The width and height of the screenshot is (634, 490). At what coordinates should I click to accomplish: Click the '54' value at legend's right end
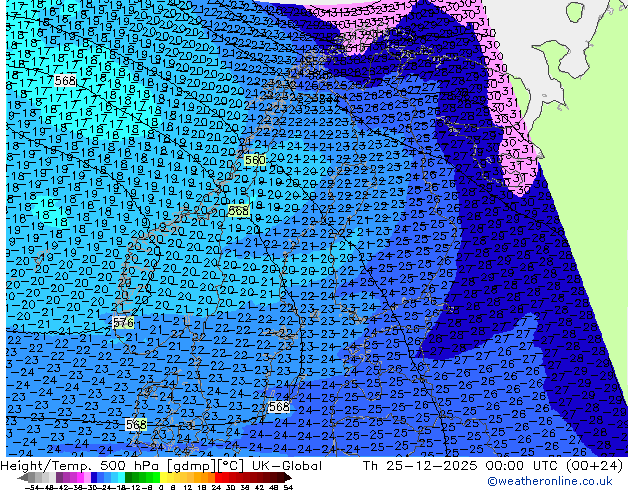pyautogui.click(x=288, y=487)
